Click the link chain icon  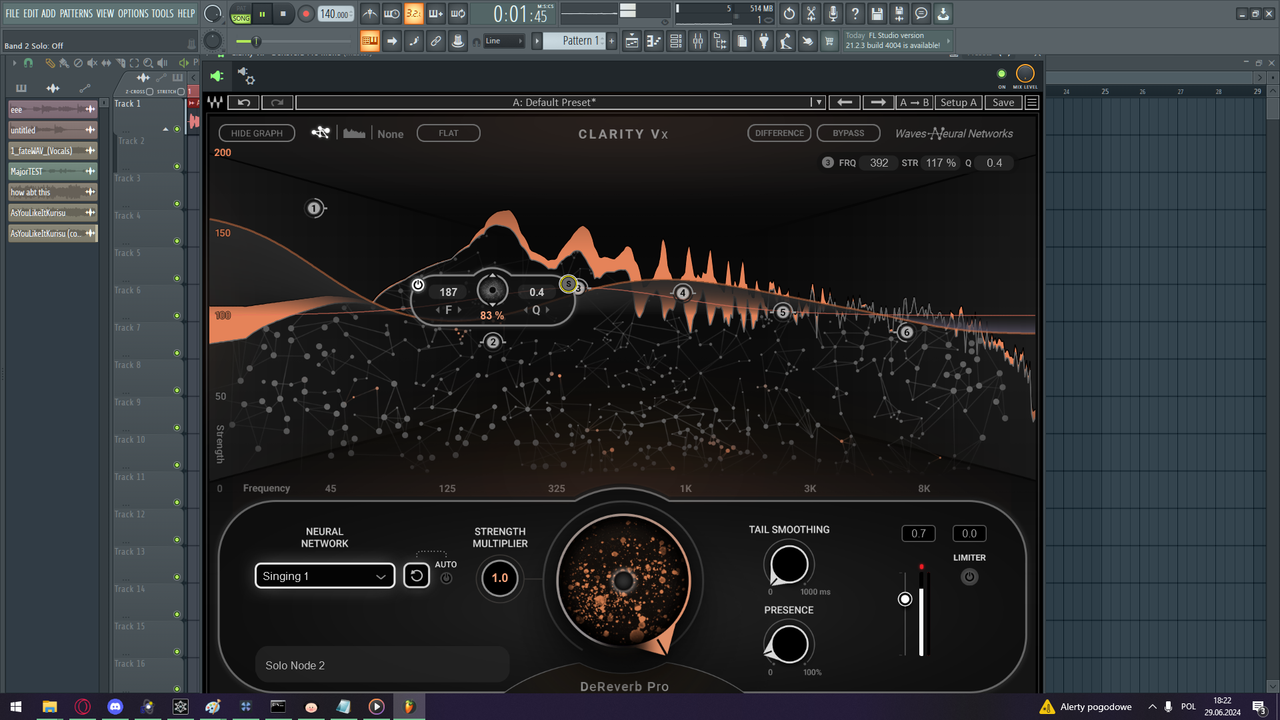436,41
